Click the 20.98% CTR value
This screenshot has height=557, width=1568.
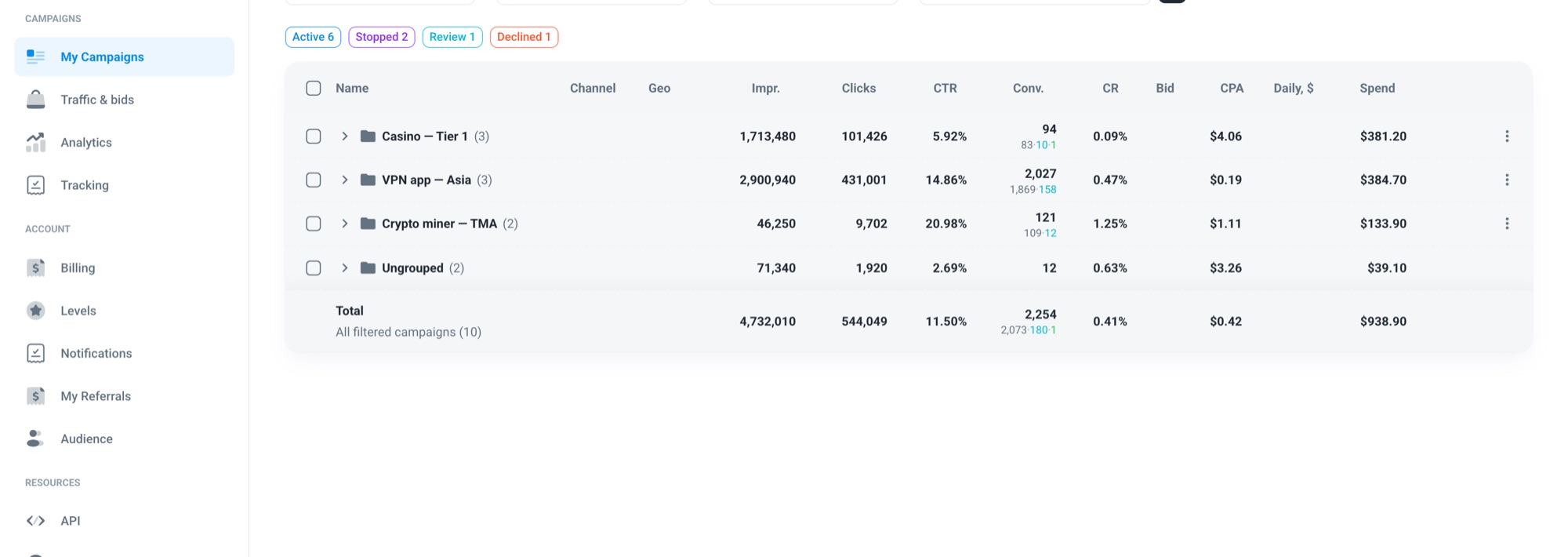(946, 224)
